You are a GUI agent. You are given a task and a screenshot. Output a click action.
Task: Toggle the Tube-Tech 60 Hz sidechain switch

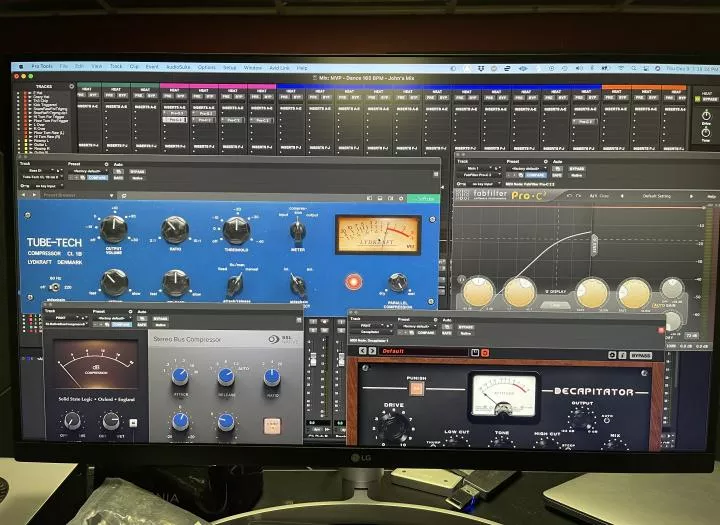click(x=55, y=288)
